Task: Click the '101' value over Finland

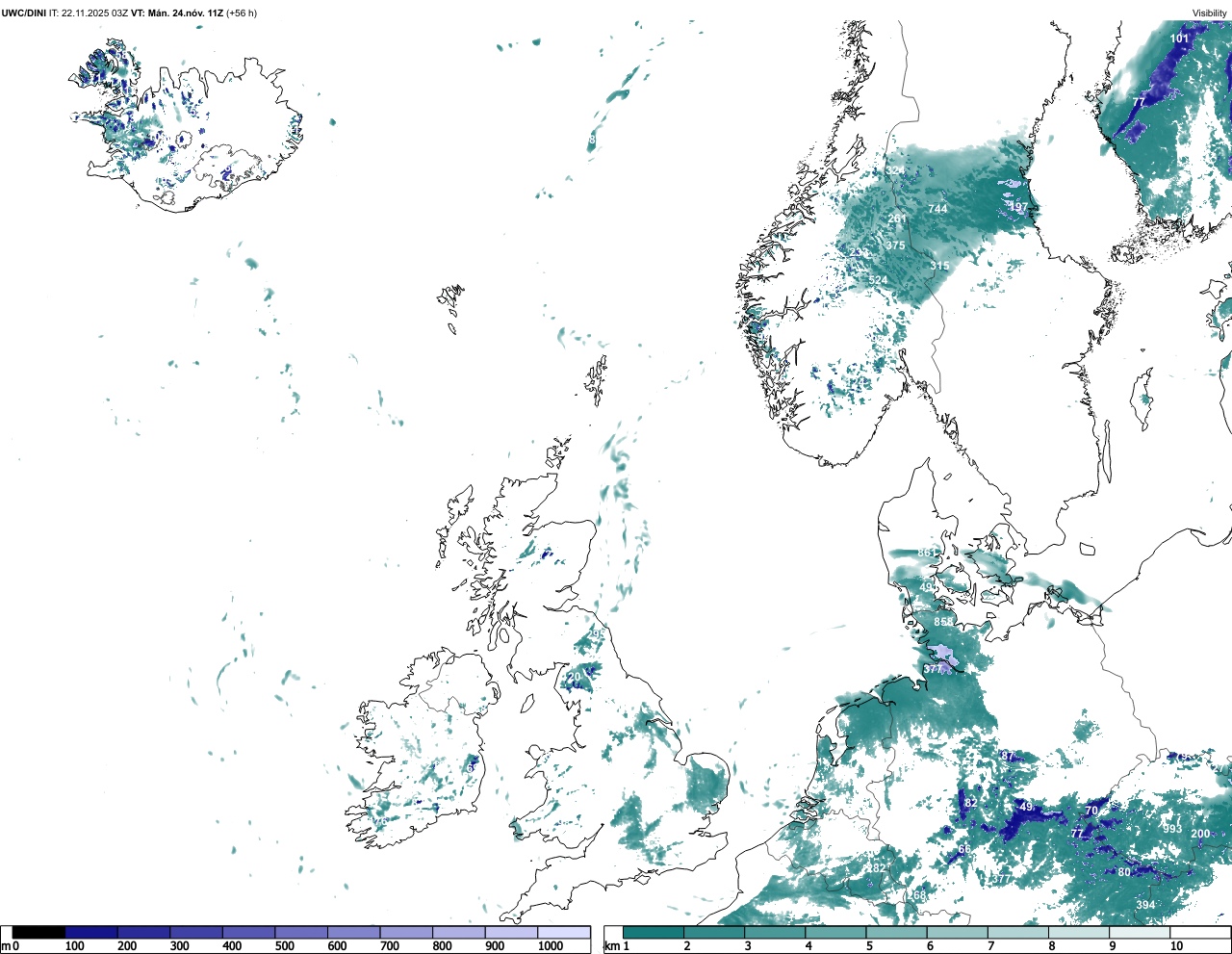Action: (1179, 39)
